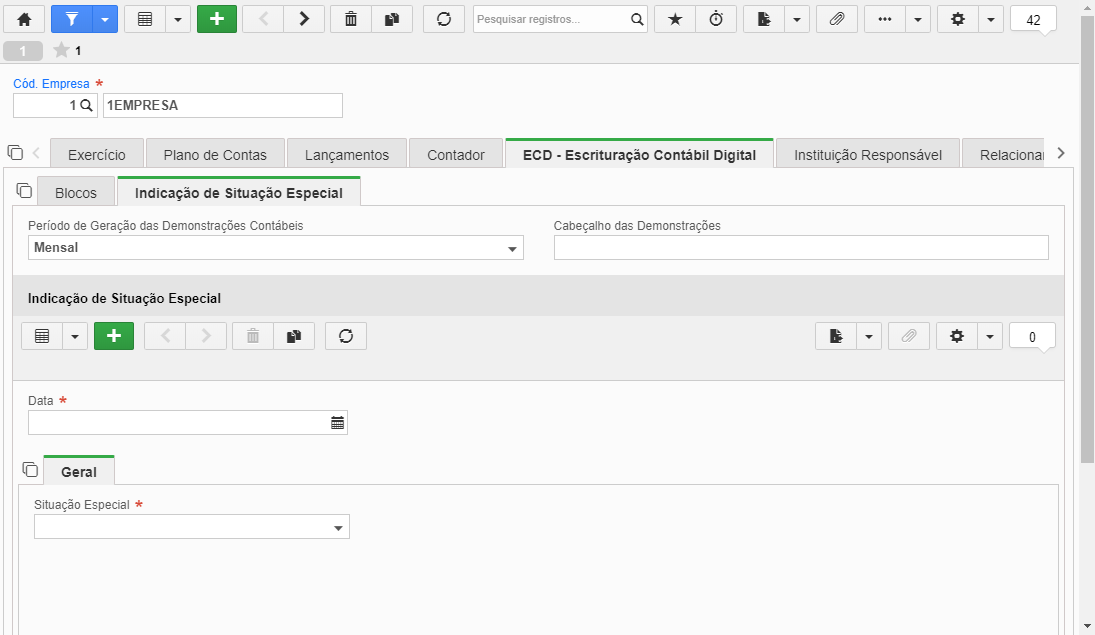Add a new record with top green plus
This screenshot has height=635, width=1095.
click(217, 20)
